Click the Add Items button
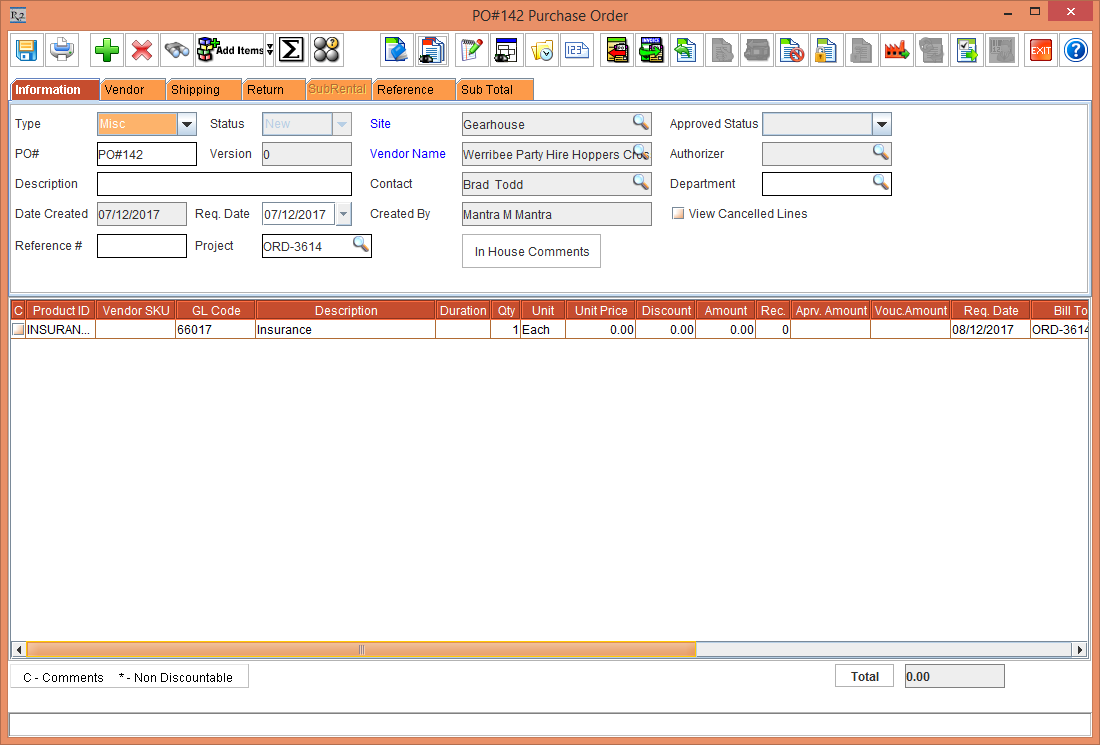Viewport: 1100px width, 745px height. [230, 49]
